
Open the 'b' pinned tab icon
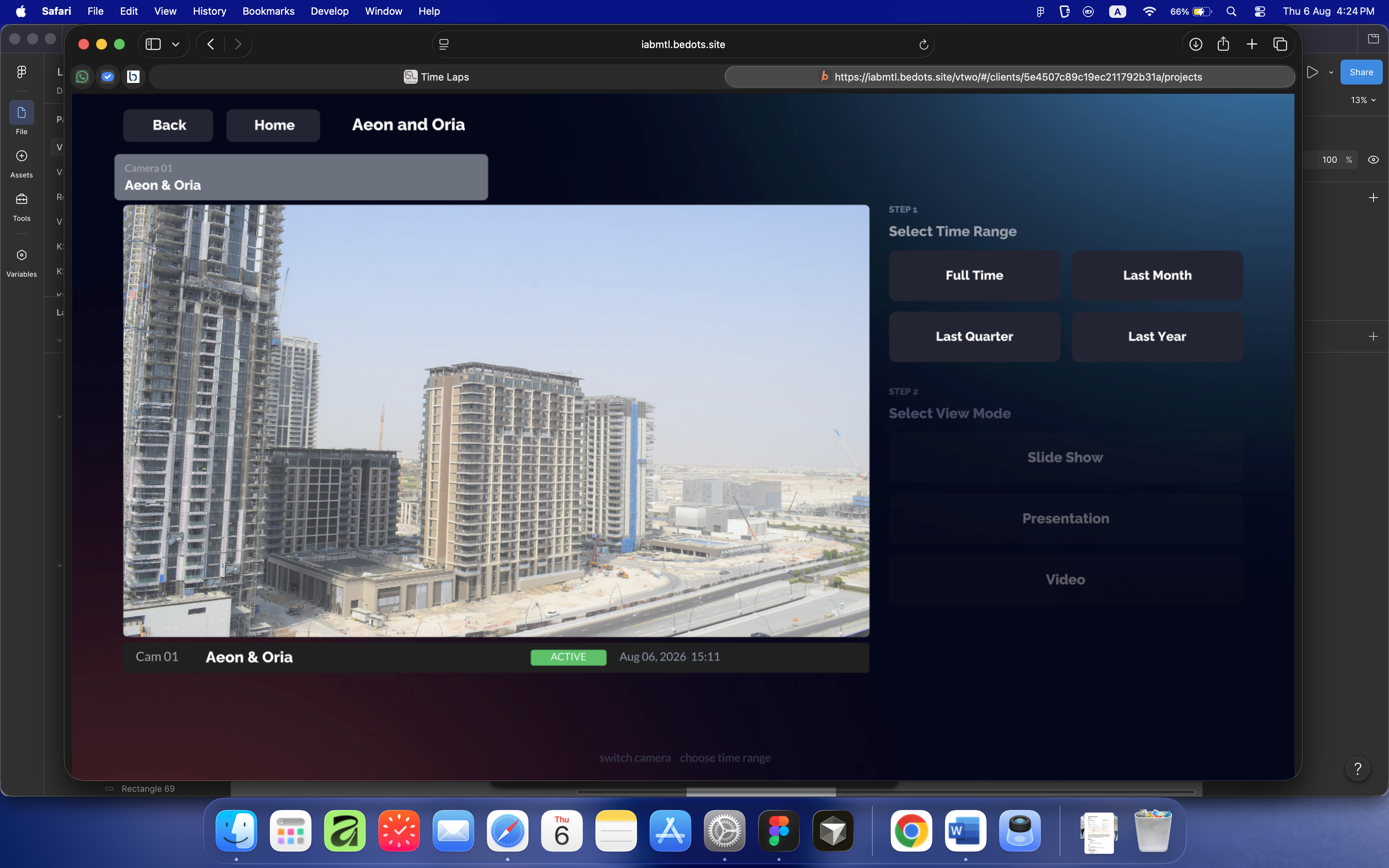(x=133, y=76)
